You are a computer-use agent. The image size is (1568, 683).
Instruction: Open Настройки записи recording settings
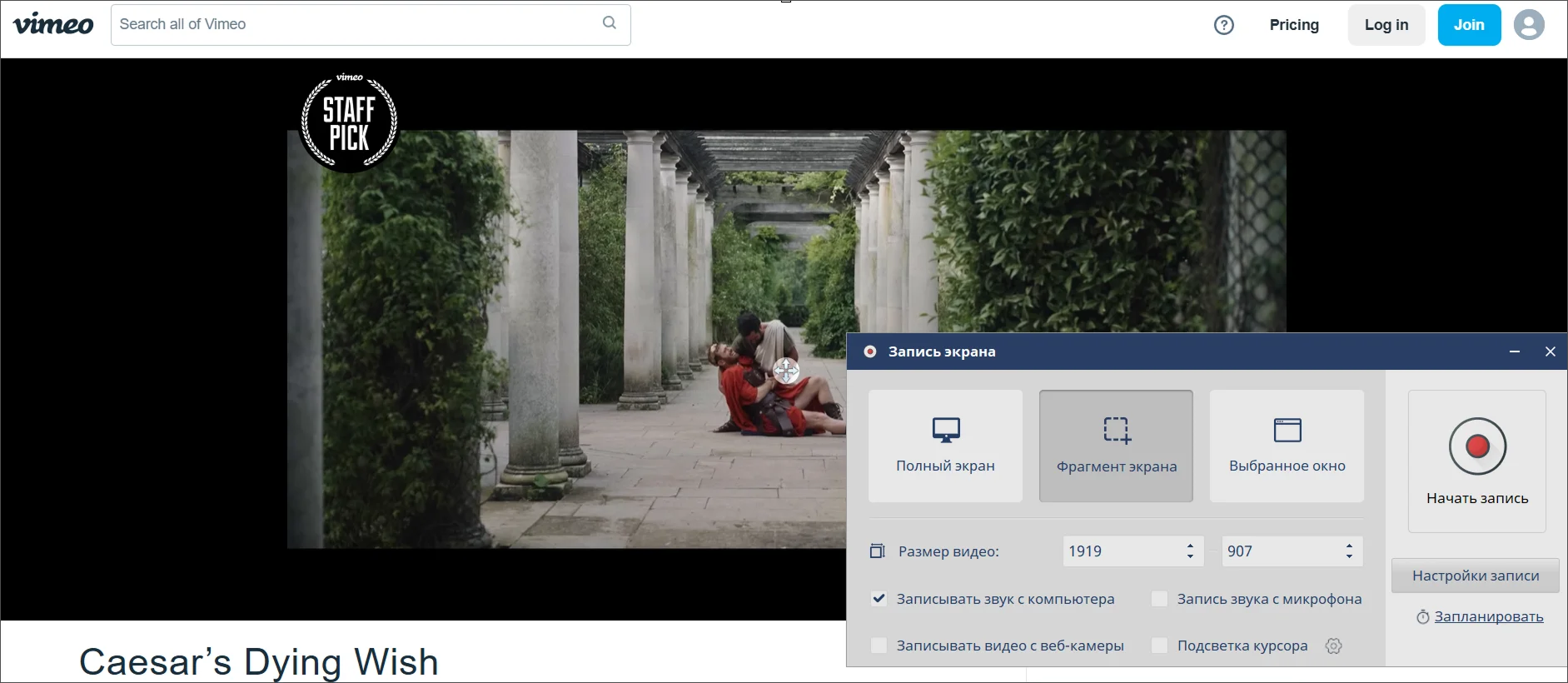(1475, 576)
